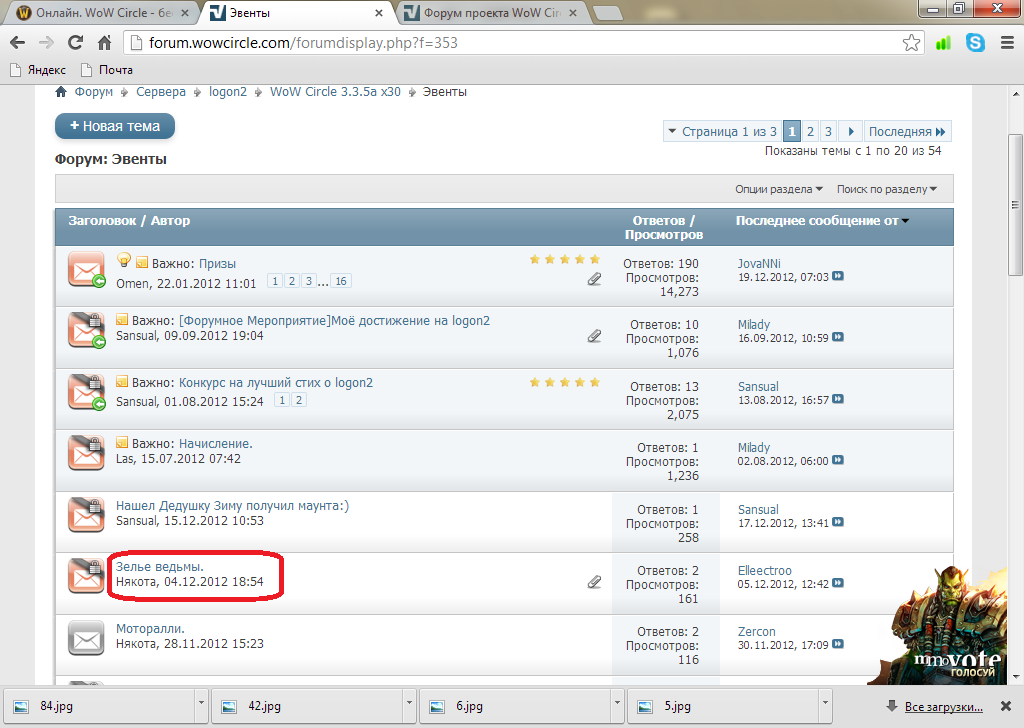The height and width of the screenshot is (728, 1024).
Task: Close the downloads bar
Action: click(1006, 706)
